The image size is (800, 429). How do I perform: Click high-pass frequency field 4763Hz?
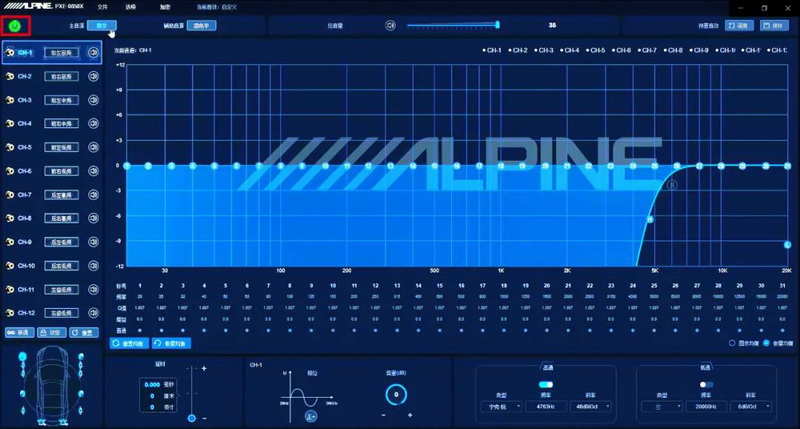546,407
